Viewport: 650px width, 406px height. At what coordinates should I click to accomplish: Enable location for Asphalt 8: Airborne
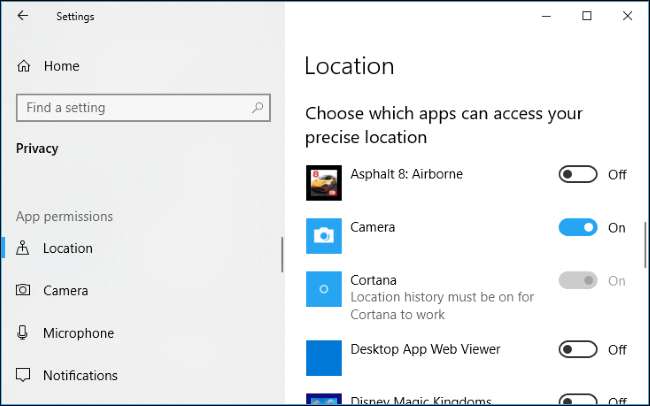tap(577, 175)
